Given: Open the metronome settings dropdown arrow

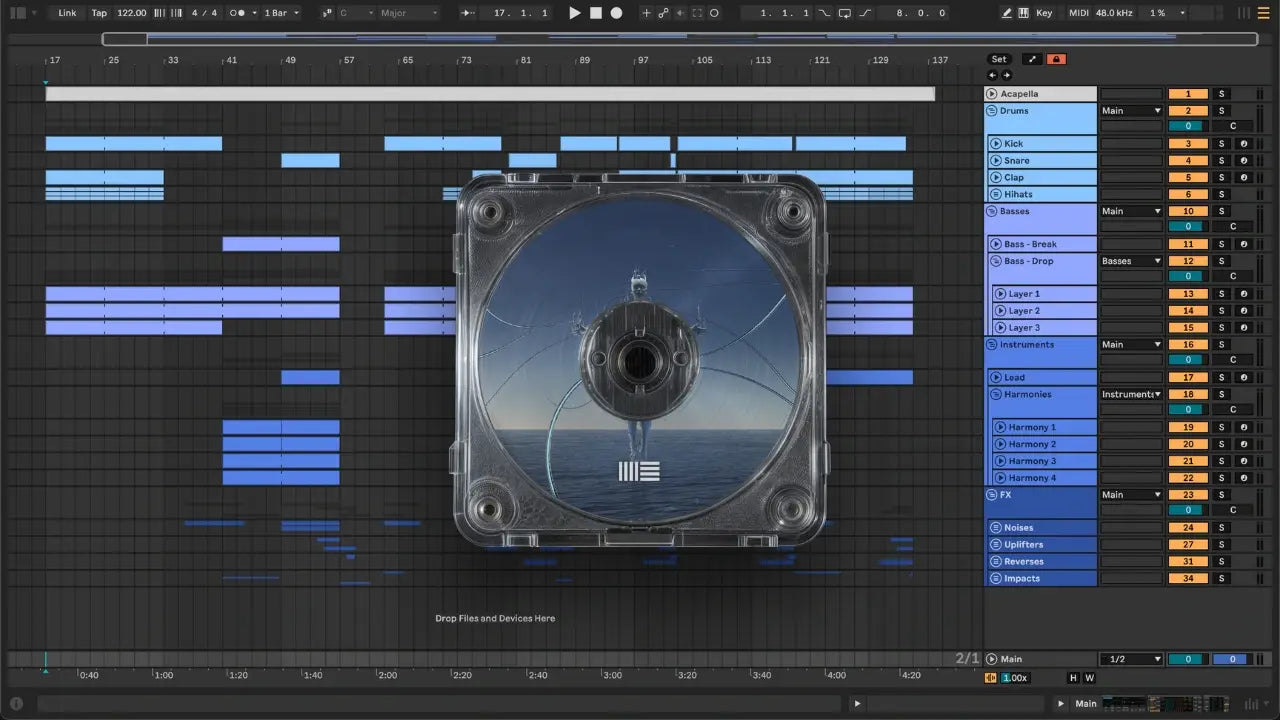Looking at the screenshot, I should point(255,13).
